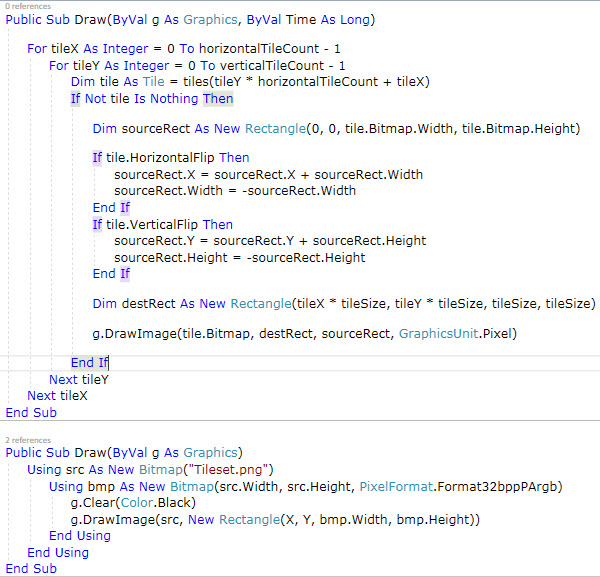Click 'sourceRect.Y' at start of assignment line
The image size is (600, 577).
tap(154, 241)
